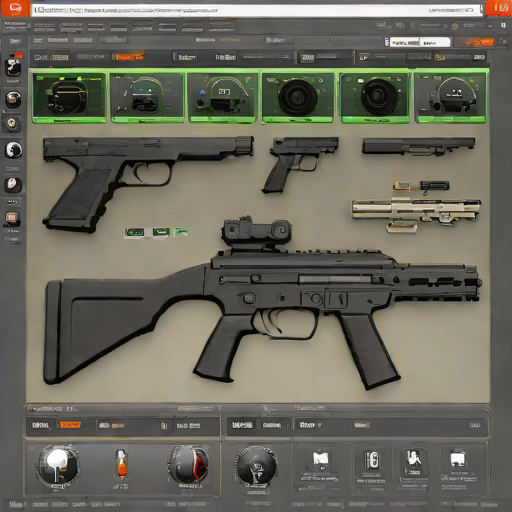Click the orange button beside the white search field

coord(474,42)
